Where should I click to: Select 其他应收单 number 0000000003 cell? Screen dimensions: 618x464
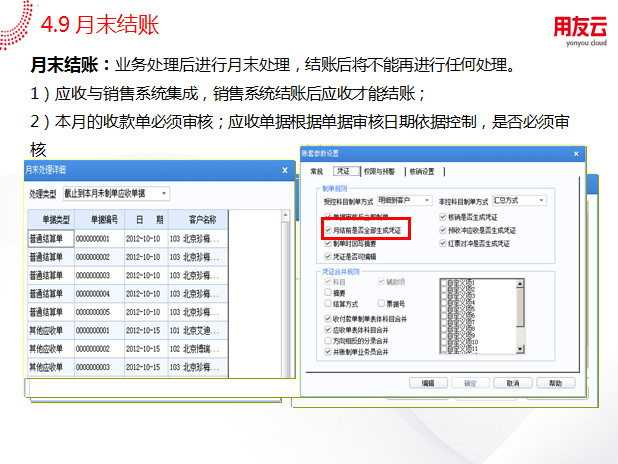pyautogui.click(x=99, y=367)
